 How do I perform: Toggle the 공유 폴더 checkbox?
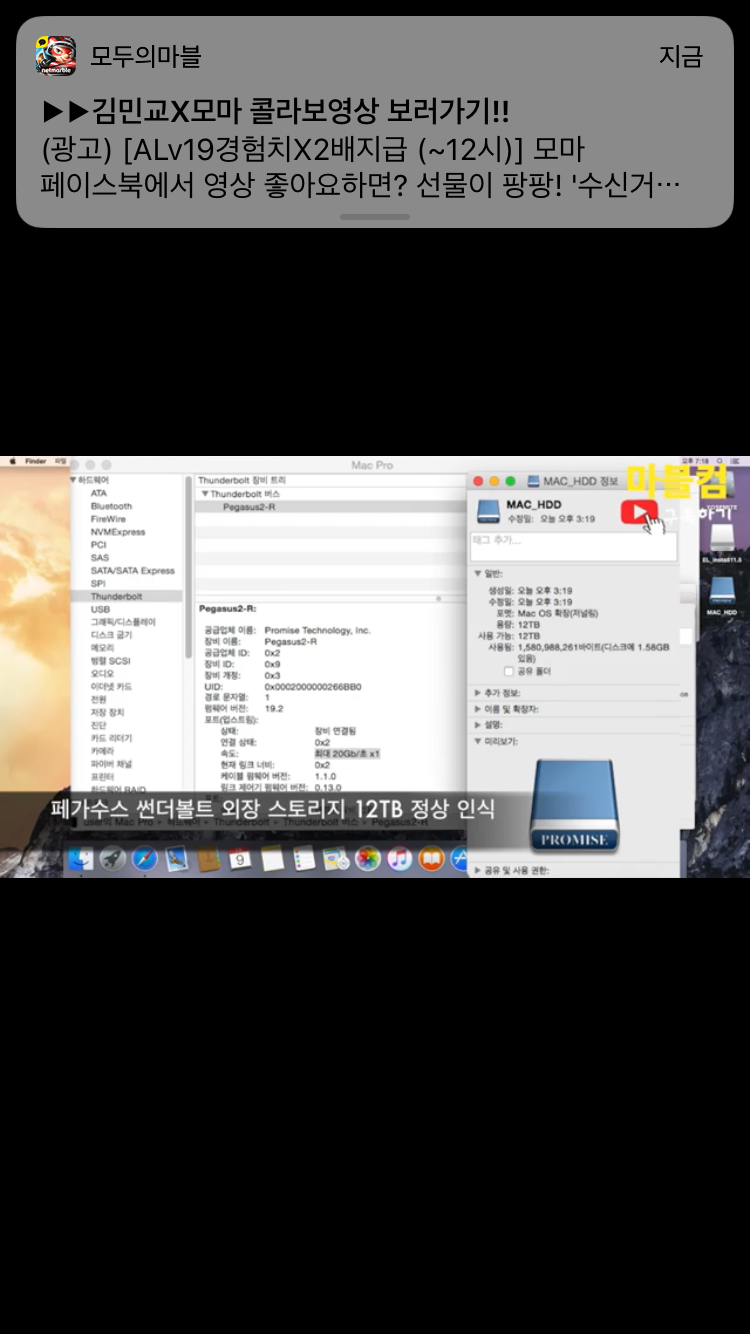pos(509,672)
